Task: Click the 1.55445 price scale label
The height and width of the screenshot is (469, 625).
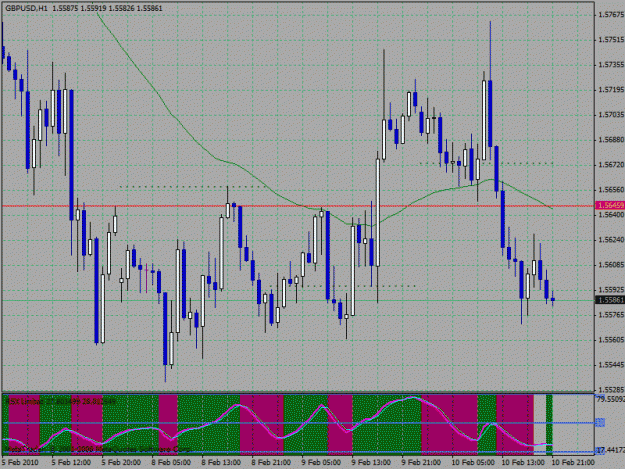Action: click(x=611, y=365)
